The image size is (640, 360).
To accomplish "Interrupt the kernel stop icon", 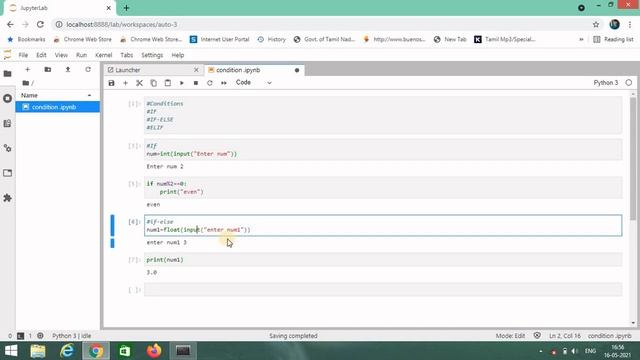I will (x=196, y=83).
